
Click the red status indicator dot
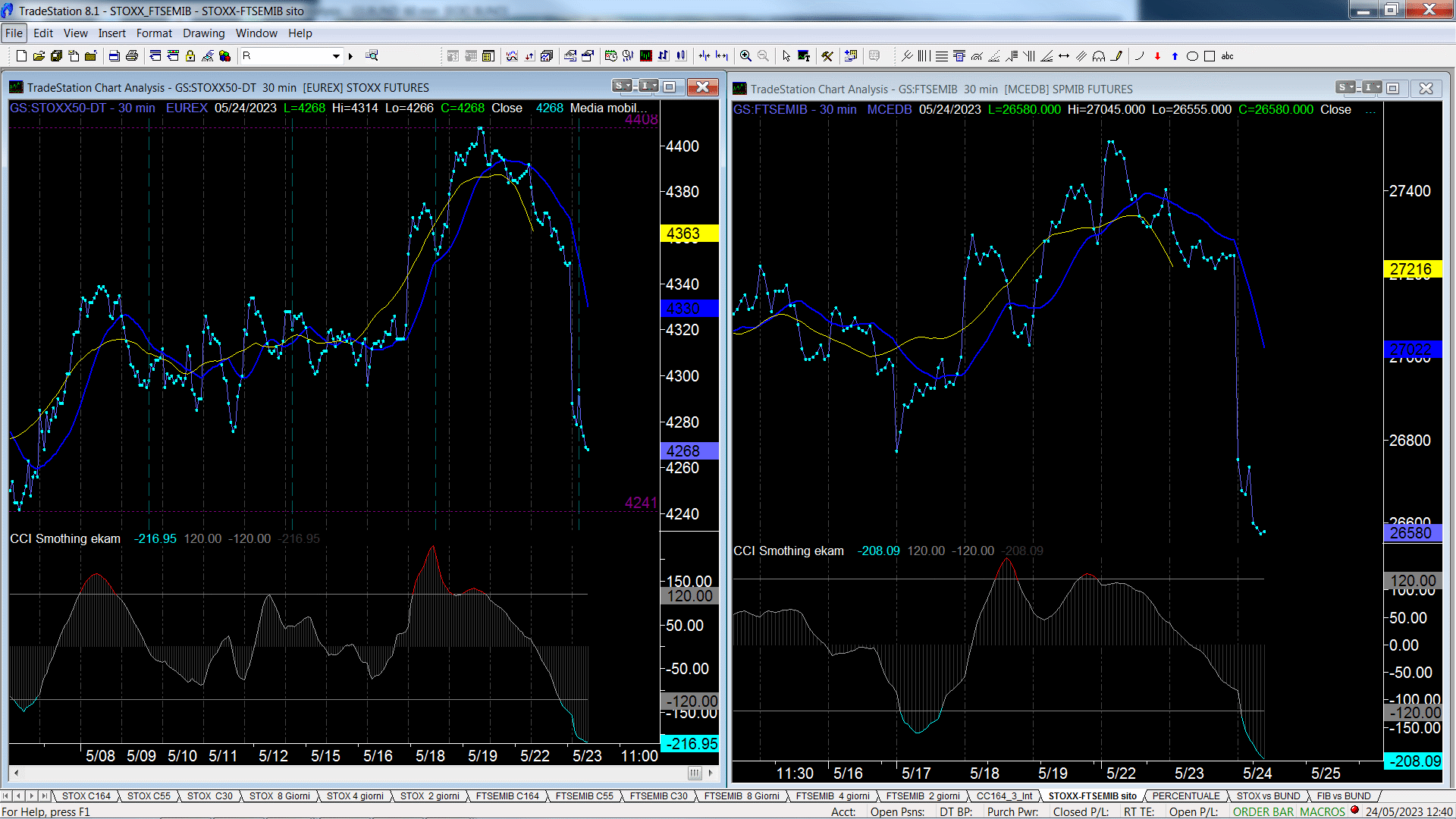click(1354, 810)
